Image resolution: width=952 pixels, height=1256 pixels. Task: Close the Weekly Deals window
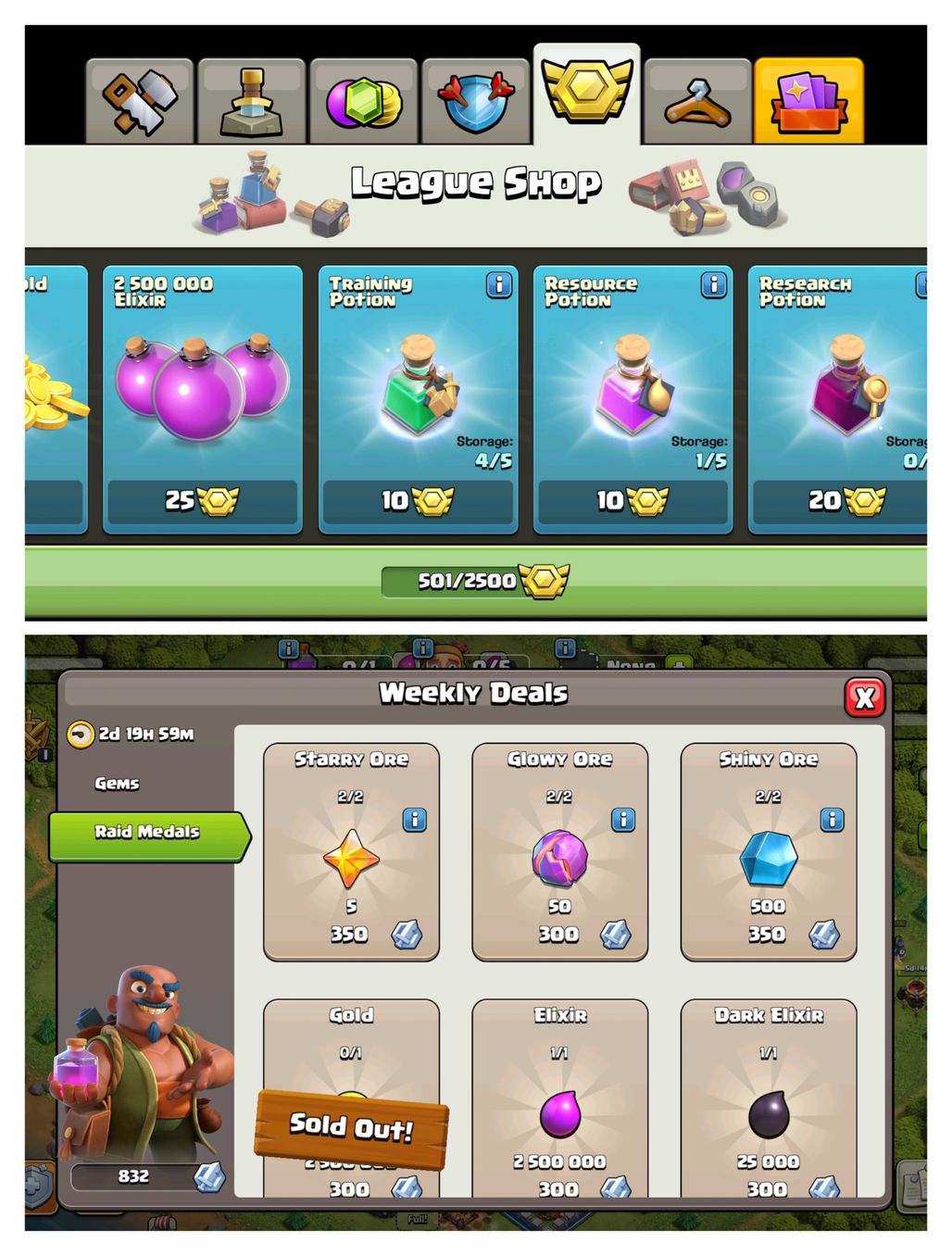865,697
